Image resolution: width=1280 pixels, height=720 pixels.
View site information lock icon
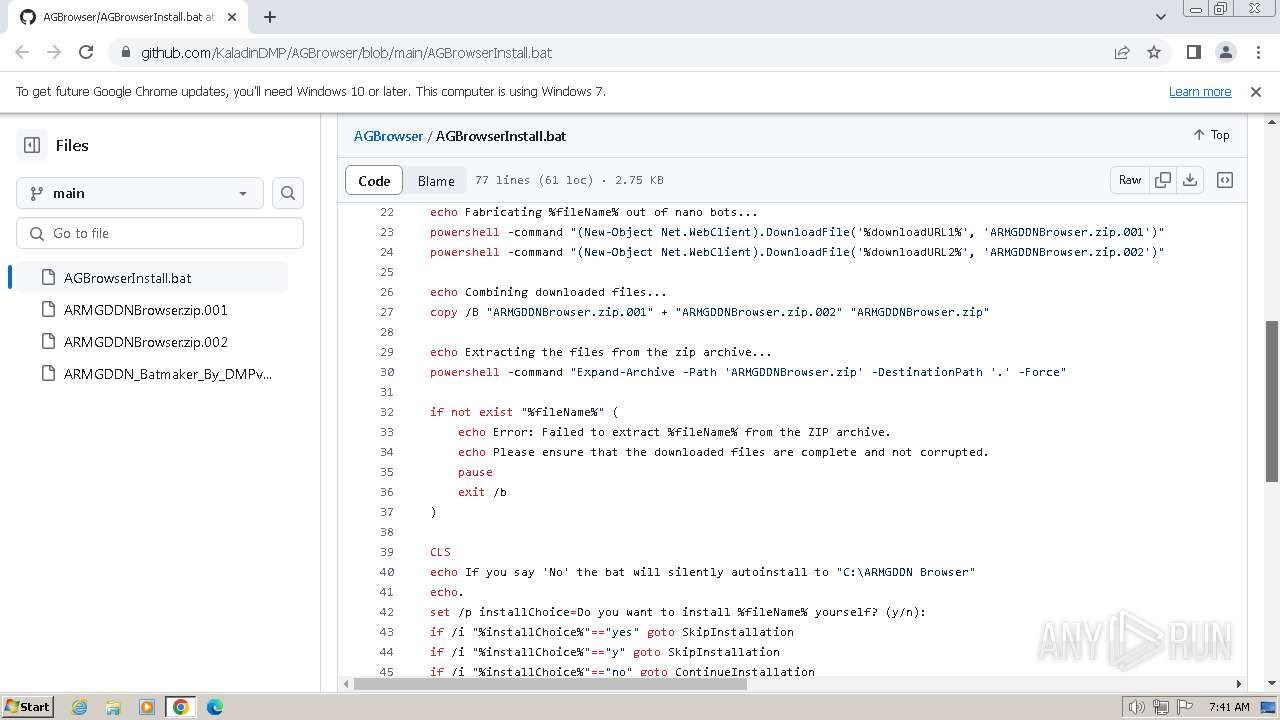[x=125, y=52]
